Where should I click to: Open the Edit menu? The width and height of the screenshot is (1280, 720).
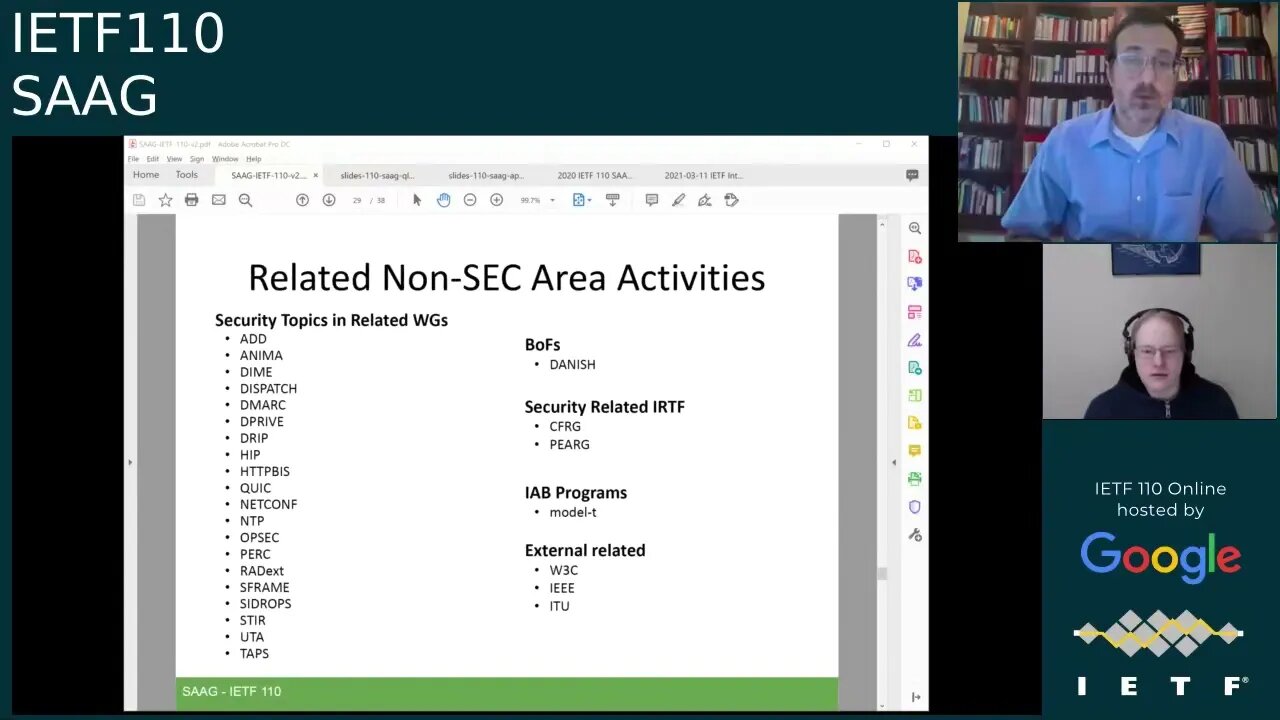[153, 159]
